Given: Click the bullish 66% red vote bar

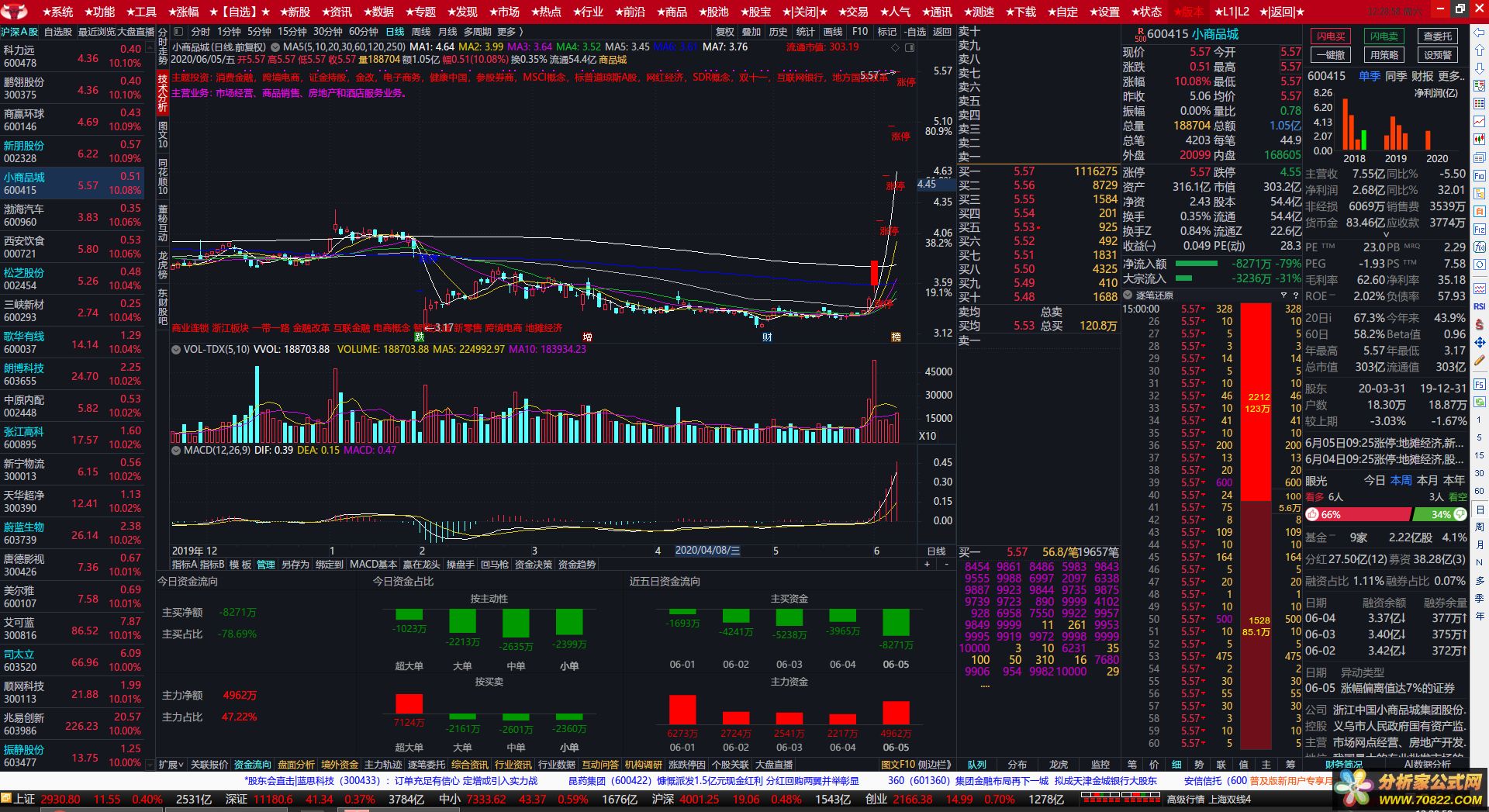Looking at the screenshot, I should [x=1358, y=514].
